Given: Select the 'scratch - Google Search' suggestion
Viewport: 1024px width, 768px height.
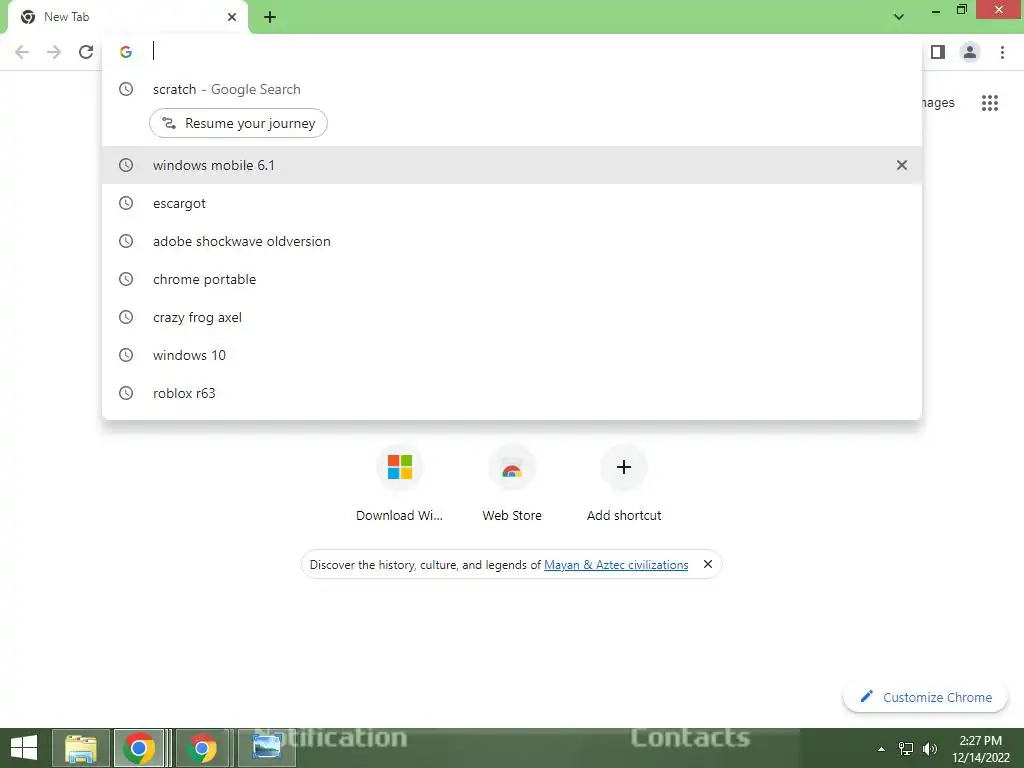Looking at the screenshot, I should (512, 89).
